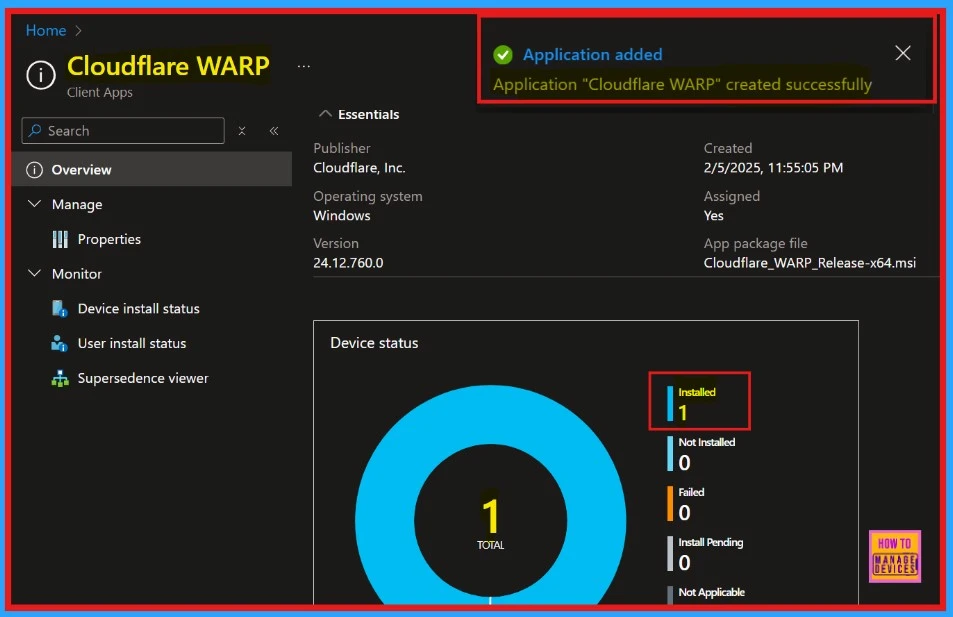
Task: Click the Installed count in legend
Action: (683, 413)
